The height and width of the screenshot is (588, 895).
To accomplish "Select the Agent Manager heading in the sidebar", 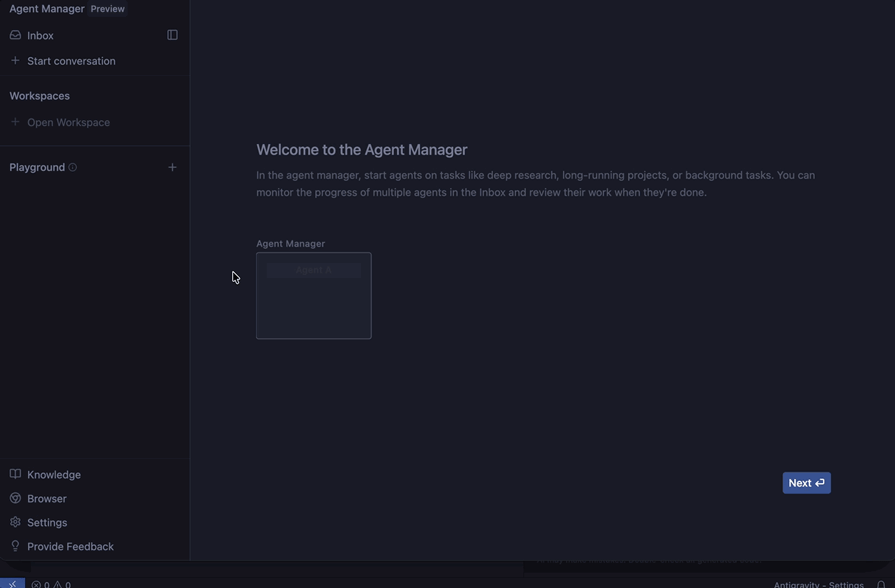I will pos(46,8).
